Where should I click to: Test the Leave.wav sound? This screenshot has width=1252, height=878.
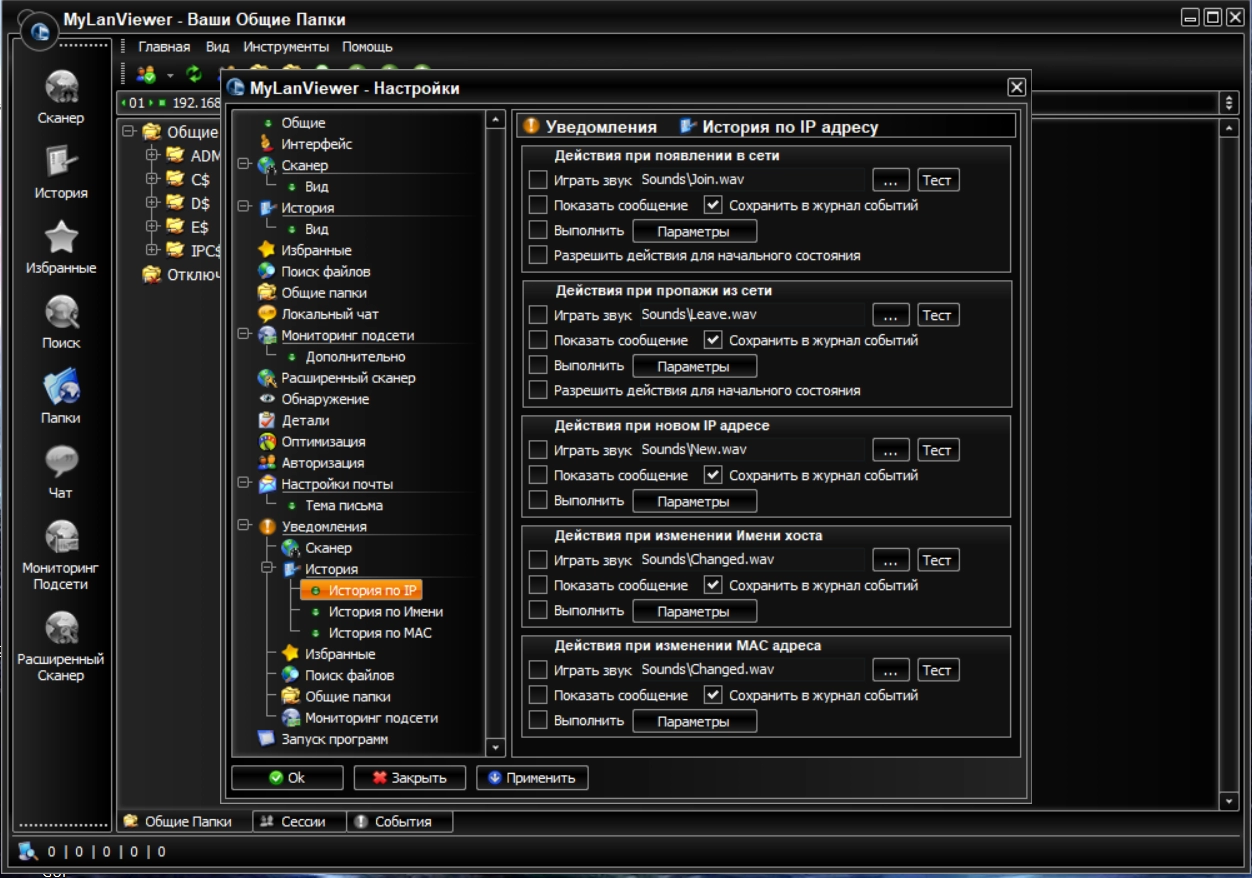click(x=937, y=315)
